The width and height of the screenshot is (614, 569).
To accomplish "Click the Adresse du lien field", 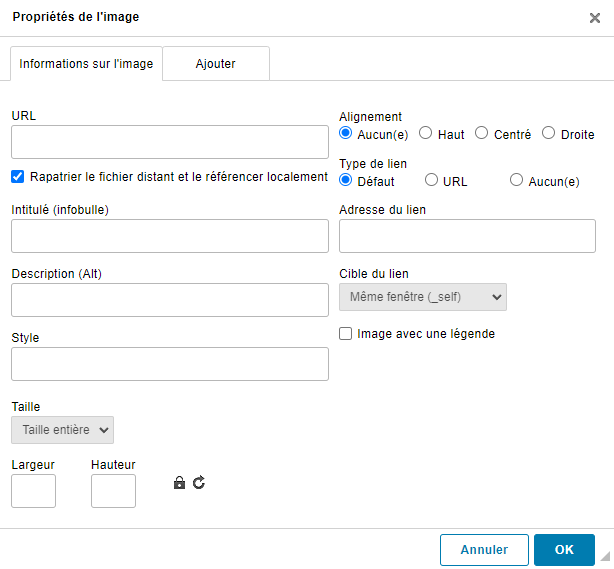I will click(x=467, y=236).
